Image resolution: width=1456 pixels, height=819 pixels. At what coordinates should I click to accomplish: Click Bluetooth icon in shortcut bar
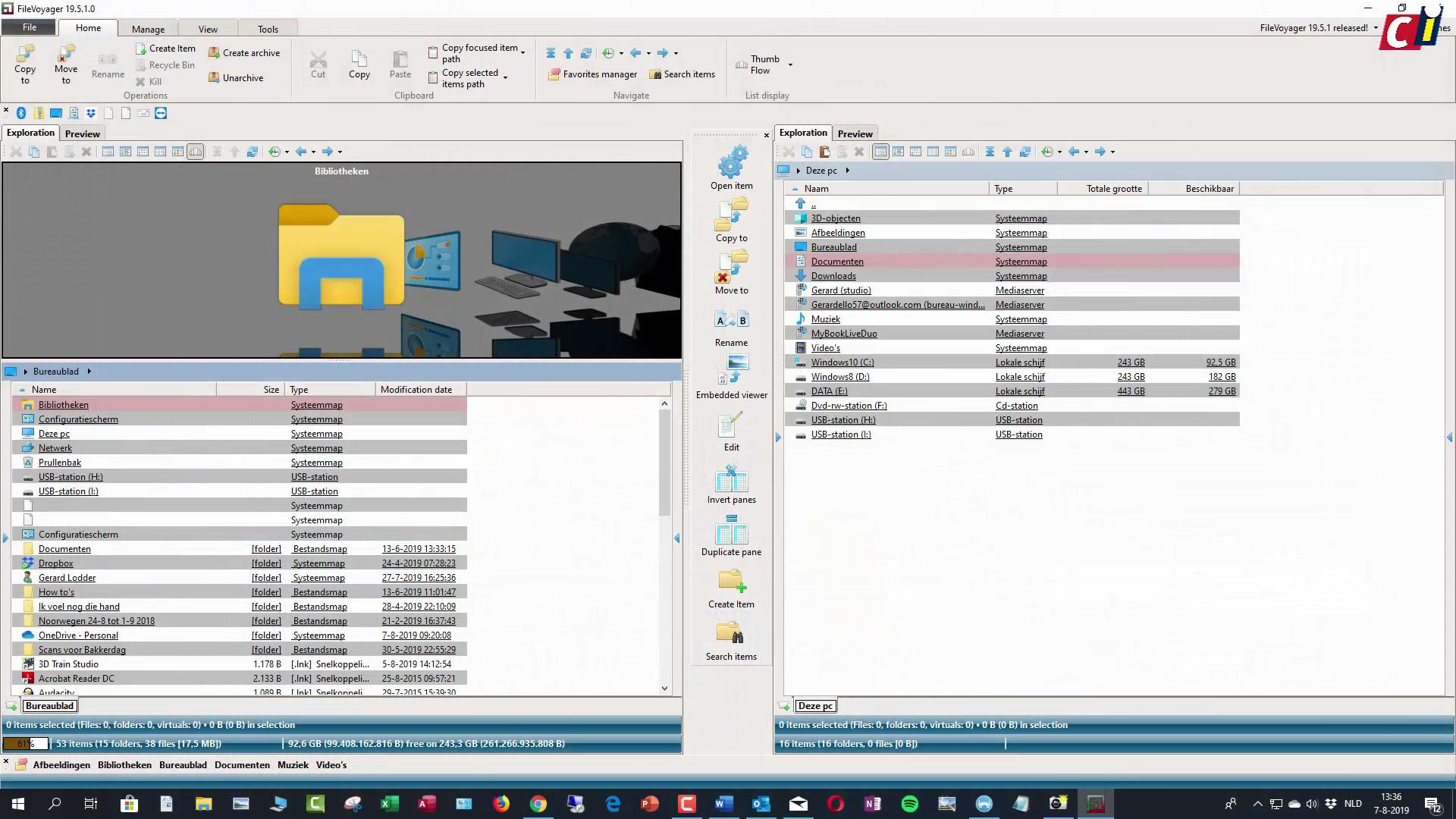point(21,113)
